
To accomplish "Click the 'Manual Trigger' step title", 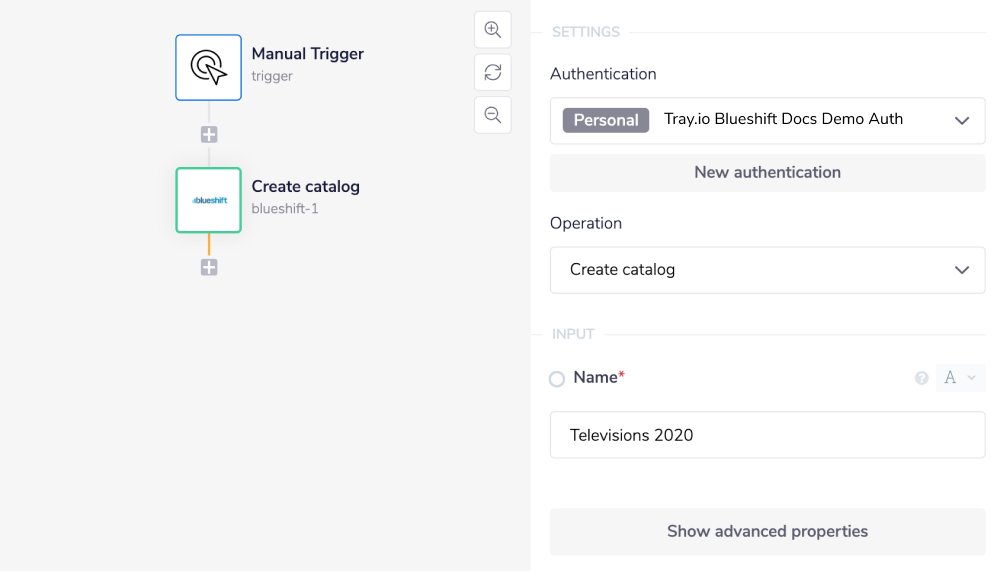I will pos(307,54).
